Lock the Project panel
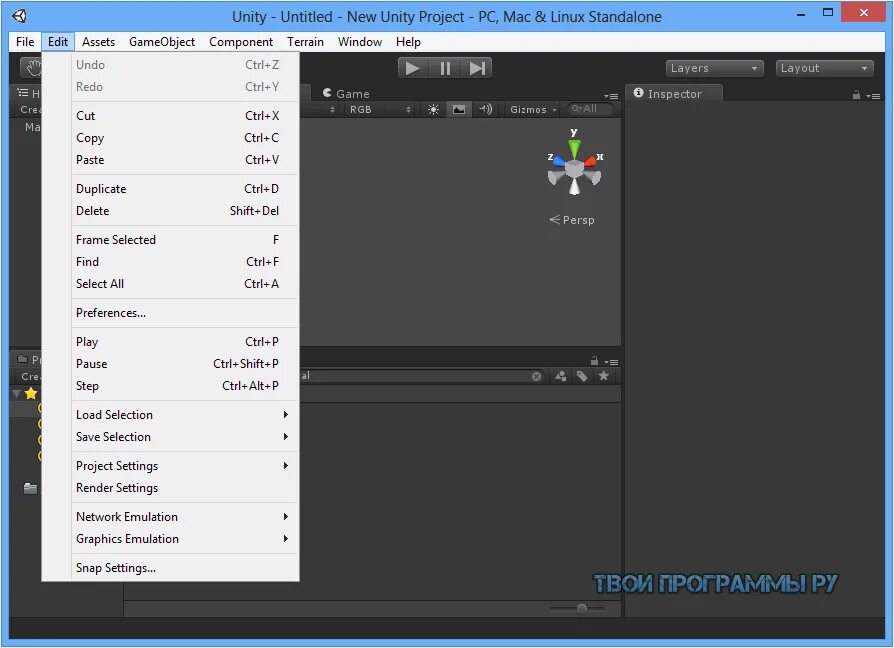This screenshot has width=894, height=648. pyautogui.click(x=594, y=361)
